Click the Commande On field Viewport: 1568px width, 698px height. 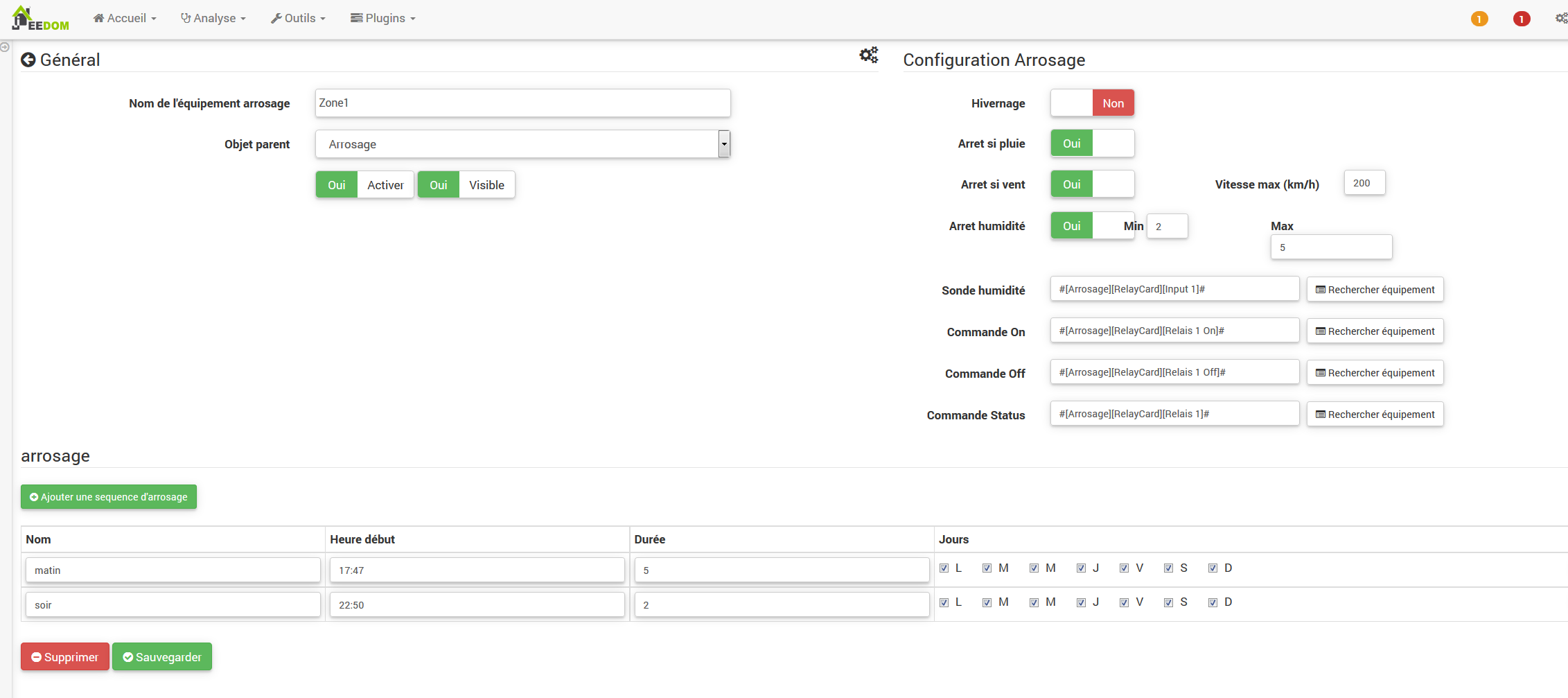coord(1175,331)
